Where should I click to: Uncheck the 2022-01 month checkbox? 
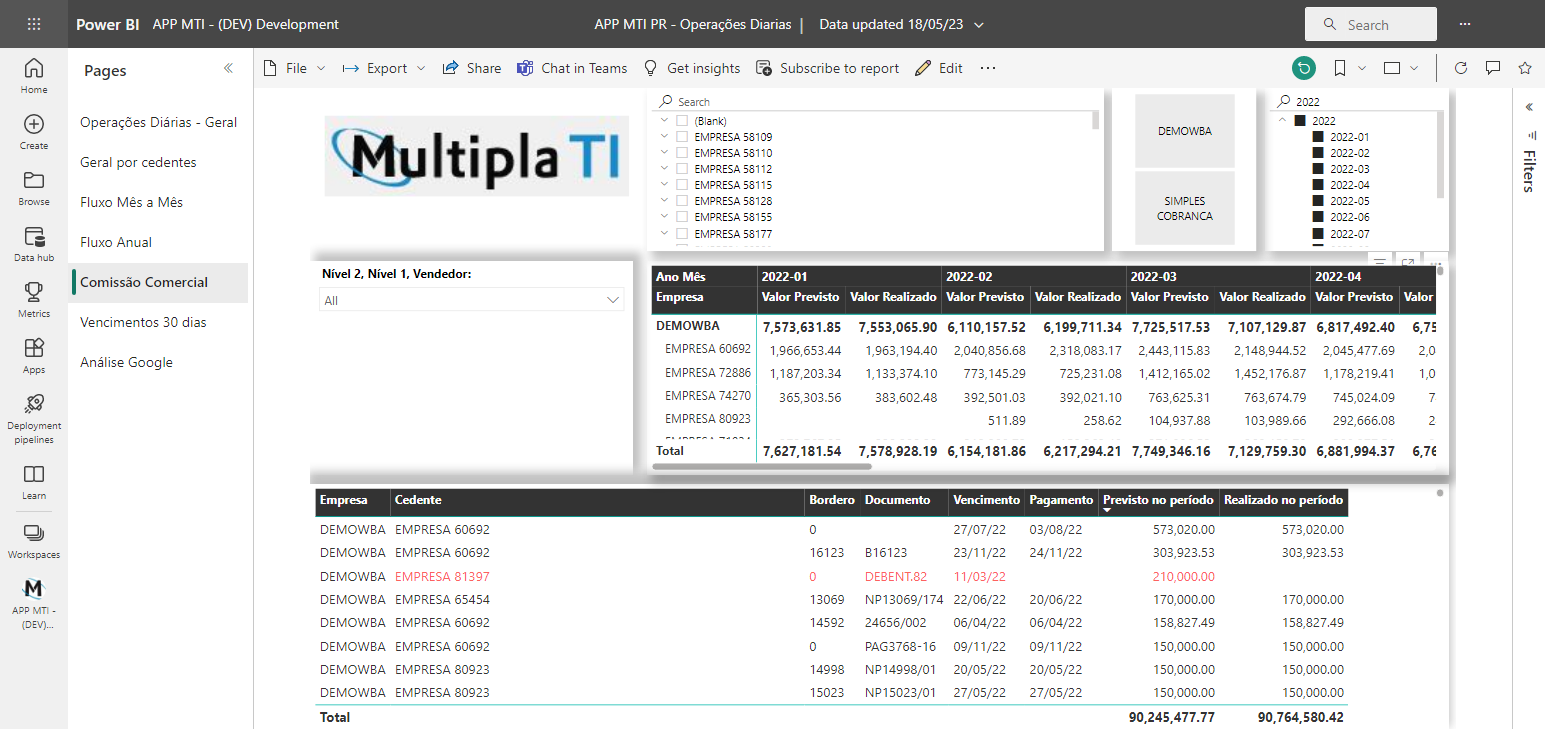[1318, 137]
